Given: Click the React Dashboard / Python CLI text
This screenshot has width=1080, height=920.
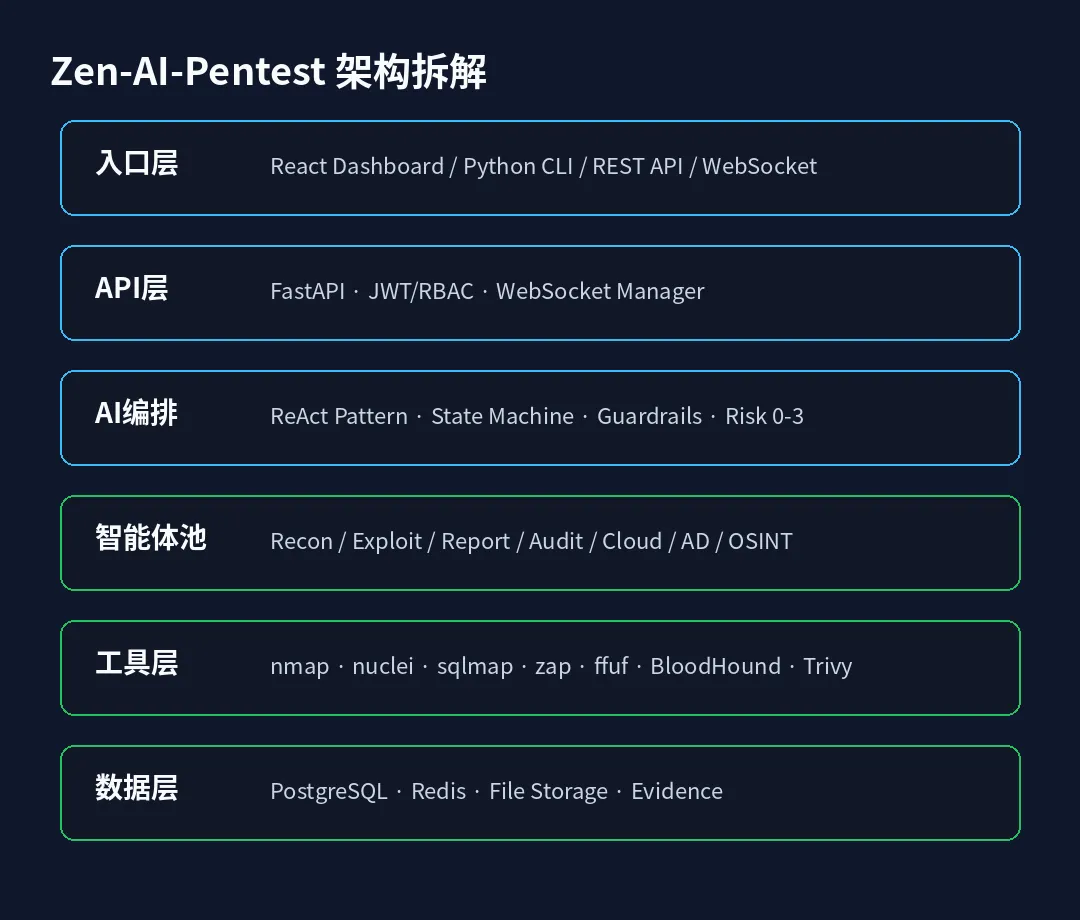Looking at the screenshot, I should click(422, 167).
